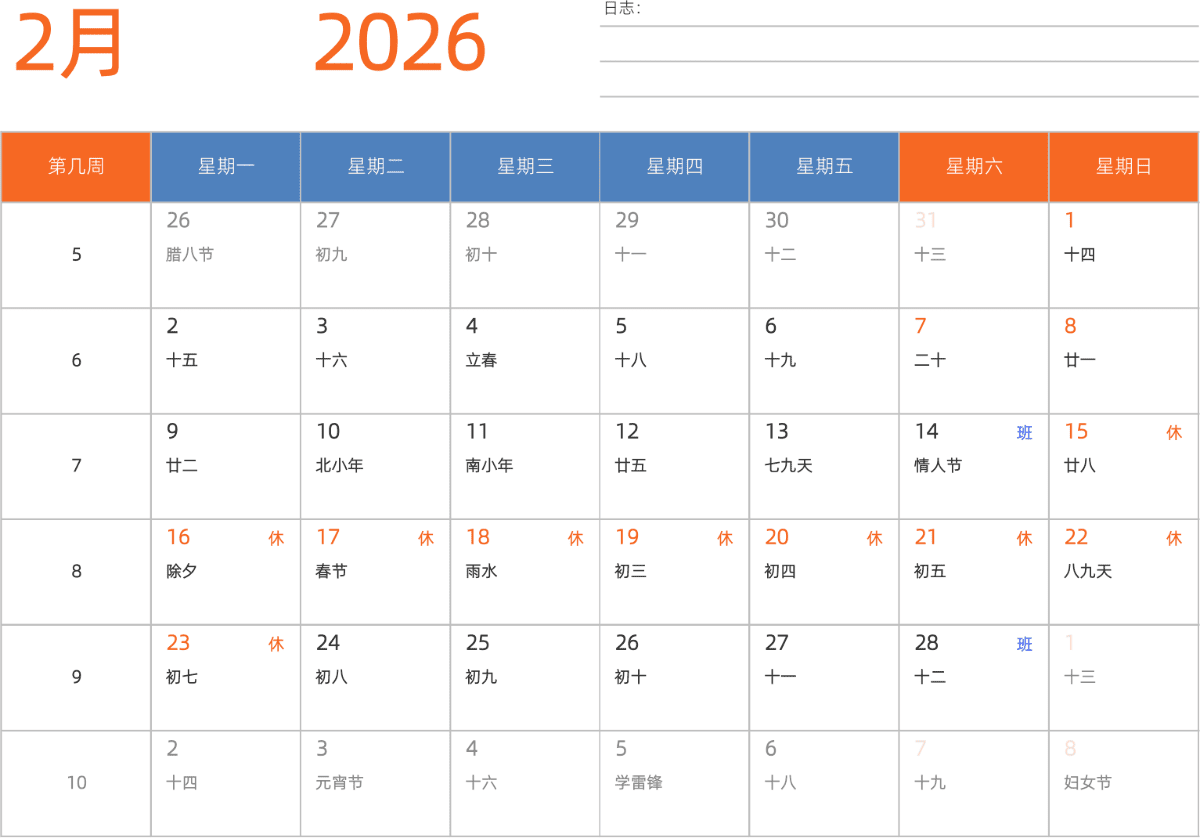Select the 星期三 column header
Image resolution: width=1200 pixels, height=838 pixels.
[525, 167]
